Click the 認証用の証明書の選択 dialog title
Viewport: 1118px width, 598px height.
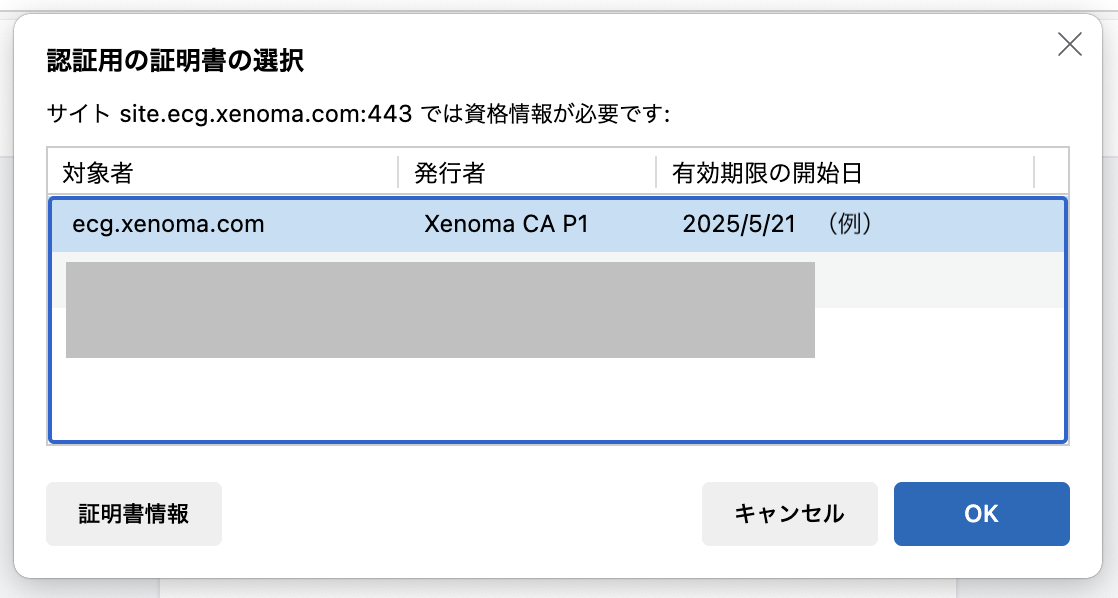176,62
